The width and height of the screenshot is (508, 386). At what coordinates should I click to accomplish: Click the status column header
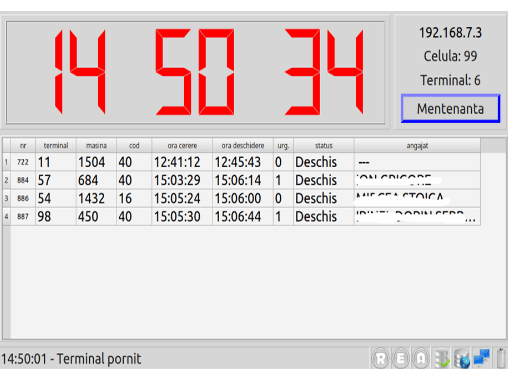[x=324, y=146]
